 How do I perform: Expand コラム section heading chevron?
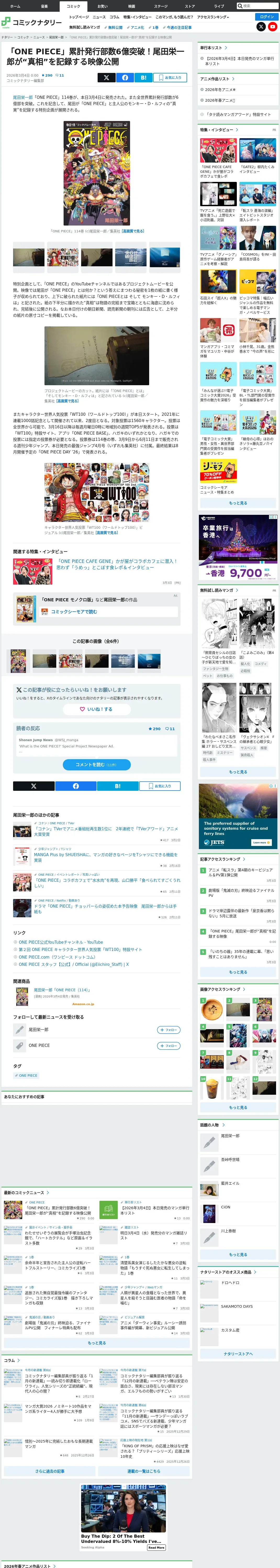coord(18,1361)
